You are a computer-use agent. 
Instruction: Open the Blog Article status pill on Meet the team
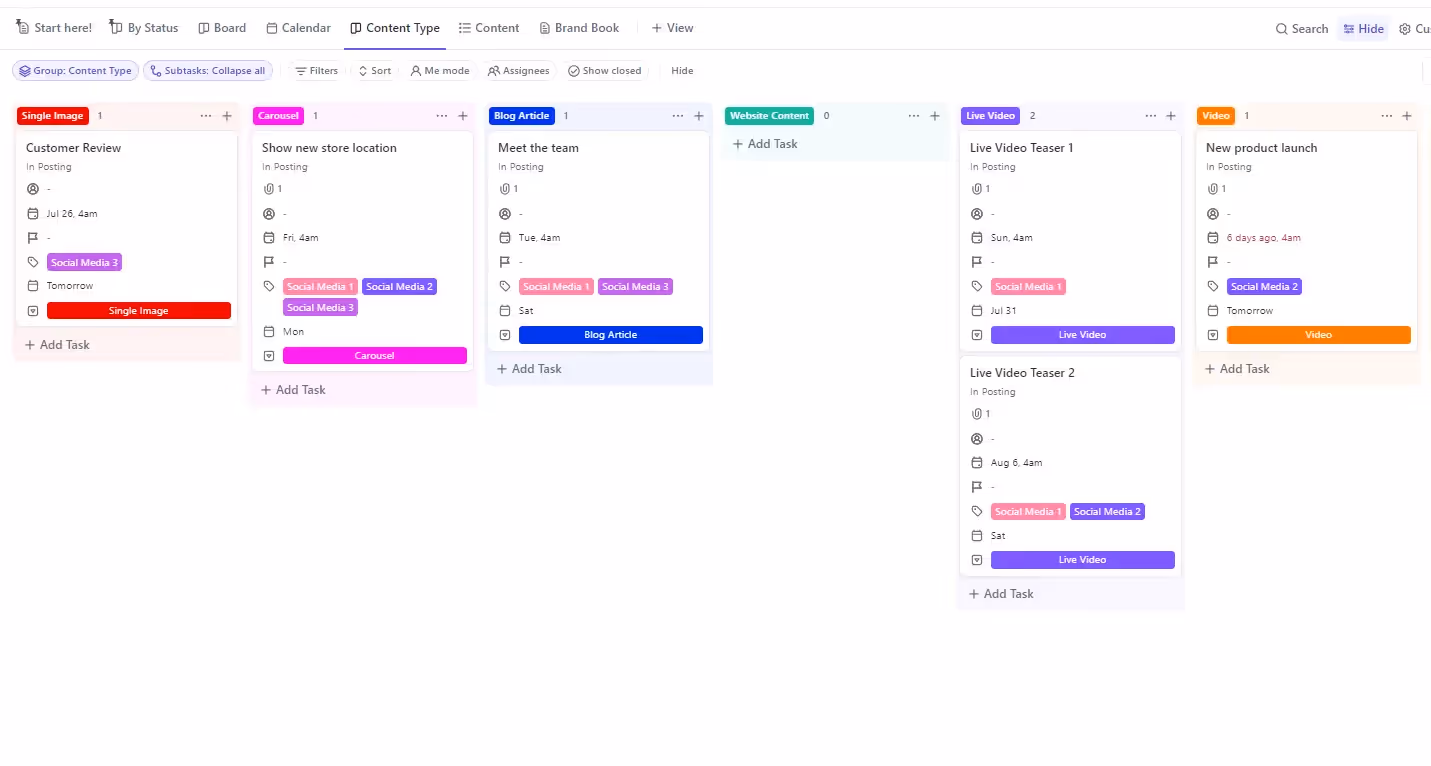click(x=611, y=334)
